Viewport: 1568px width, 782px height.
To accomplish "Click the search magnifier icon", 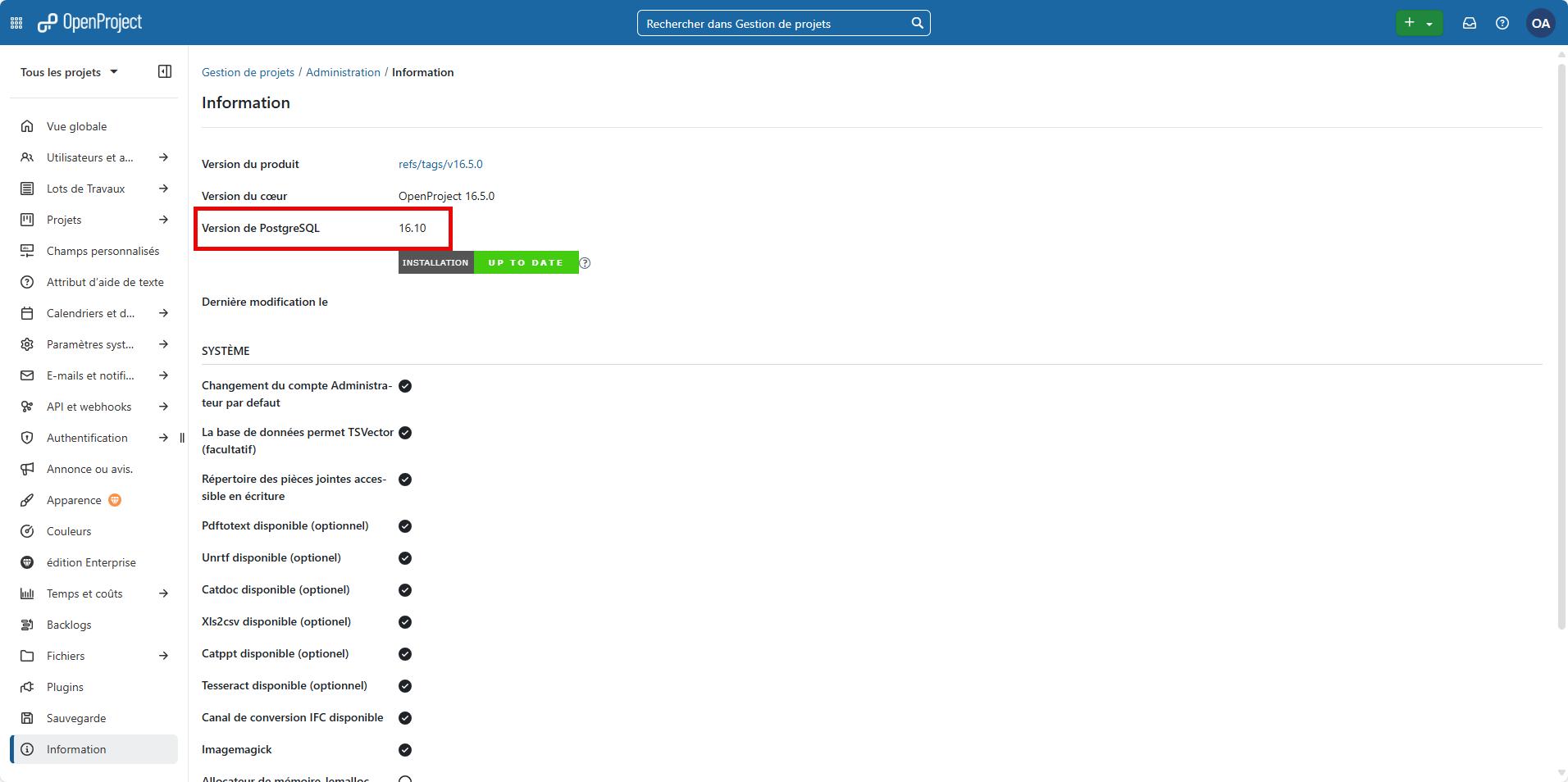I will point(917,23).
